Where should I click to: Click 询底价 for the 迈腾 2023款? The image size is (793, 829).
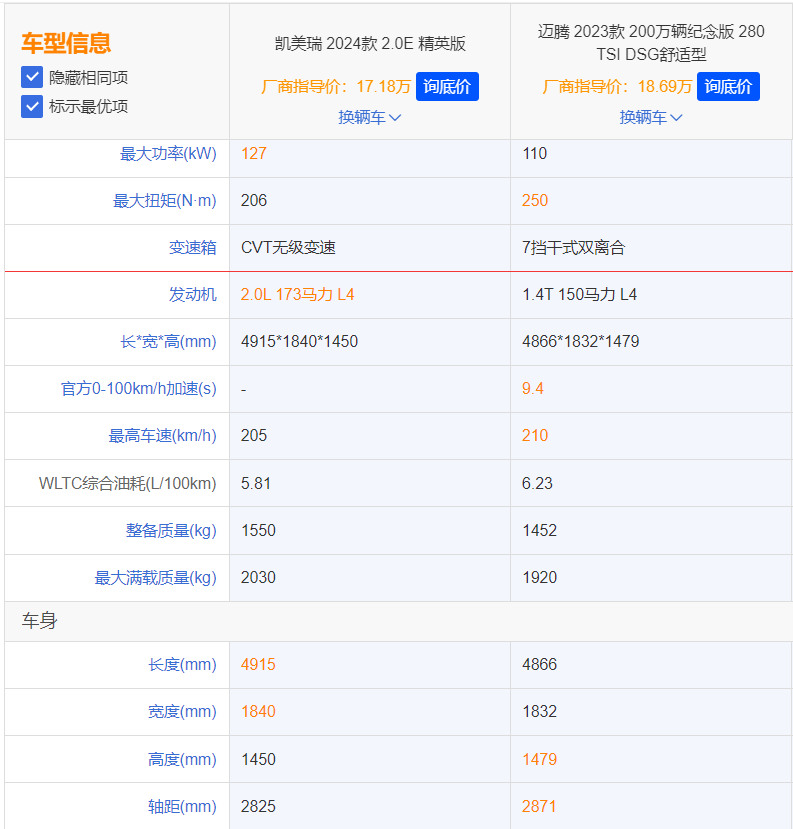click(728, 87)
